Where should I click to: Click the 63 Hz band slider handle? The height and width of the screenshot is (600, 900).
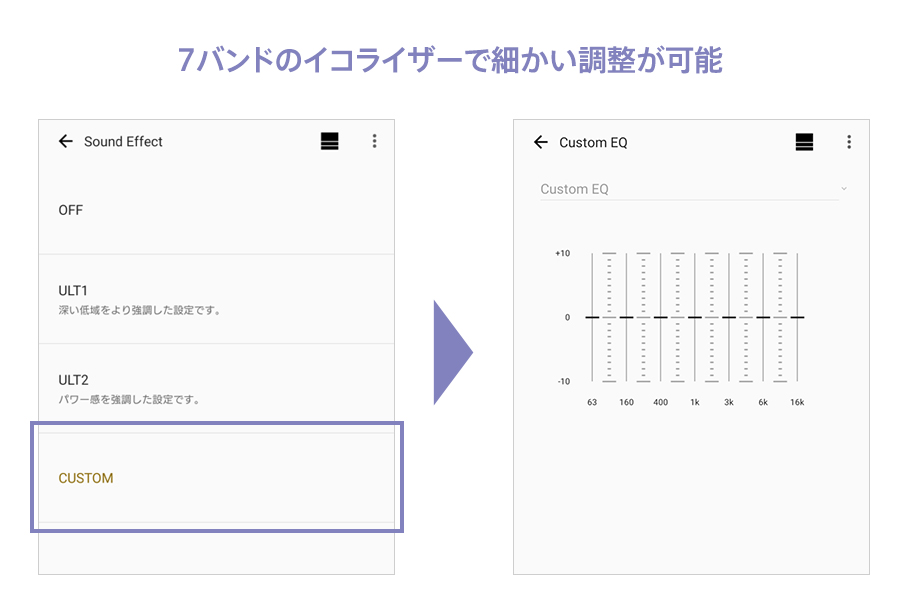point(593,317)
